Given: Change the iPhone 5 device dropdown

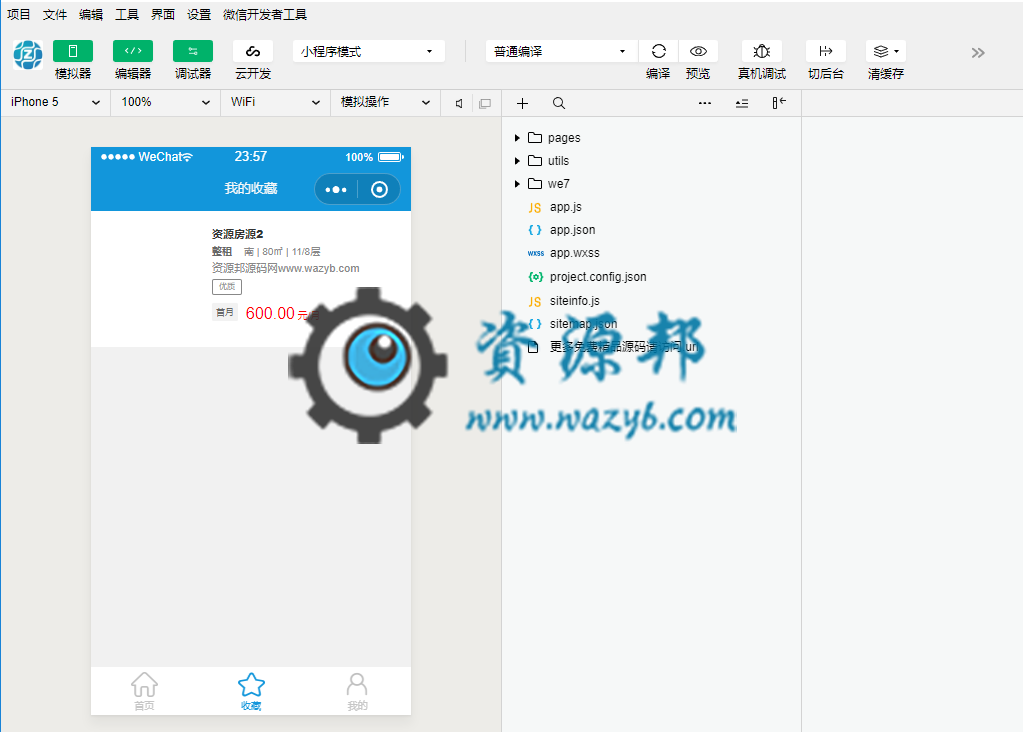Looking at the screenshot, I should [55, 102].
